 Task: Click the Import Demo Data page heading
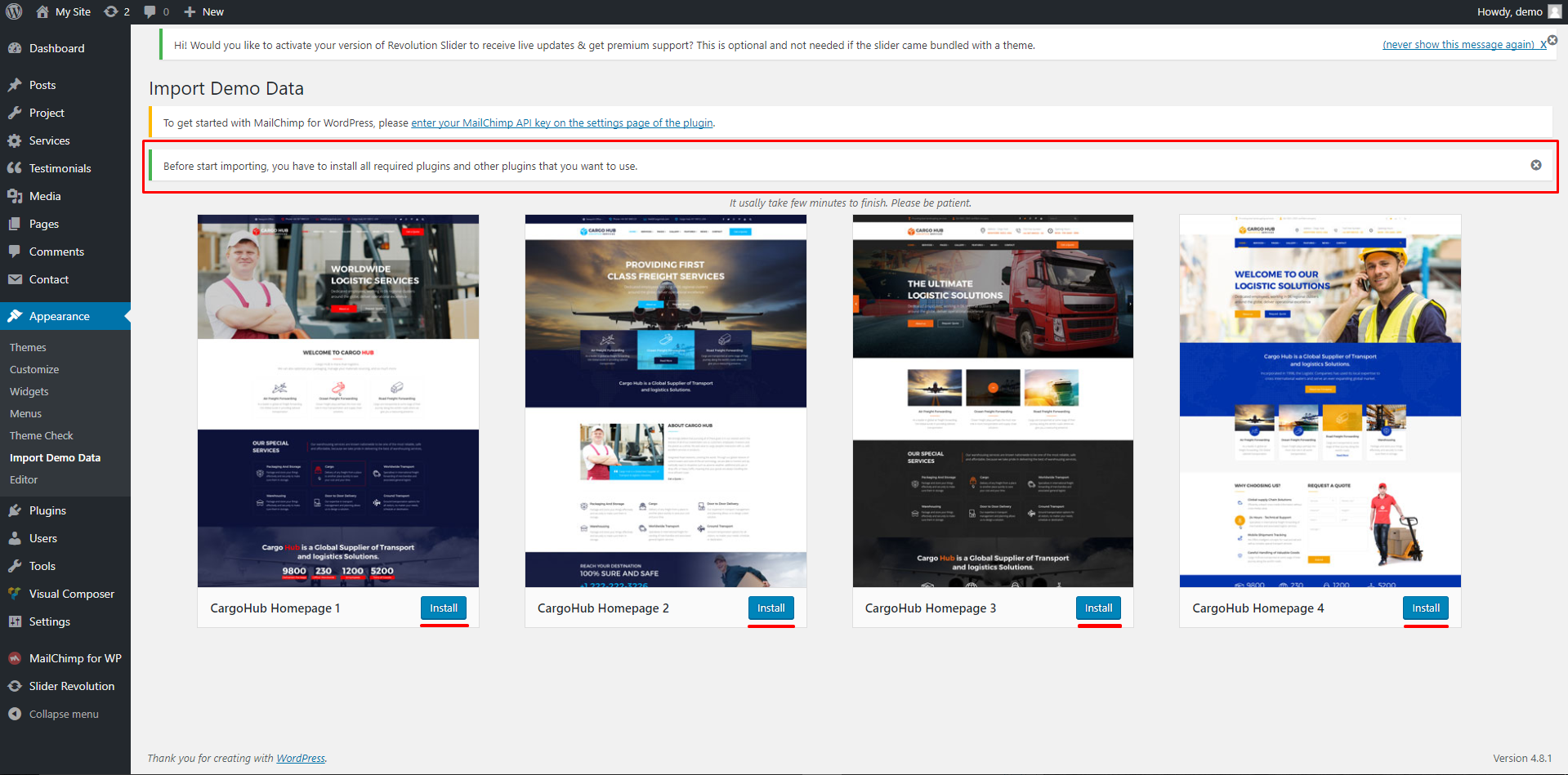coord(226,88)
